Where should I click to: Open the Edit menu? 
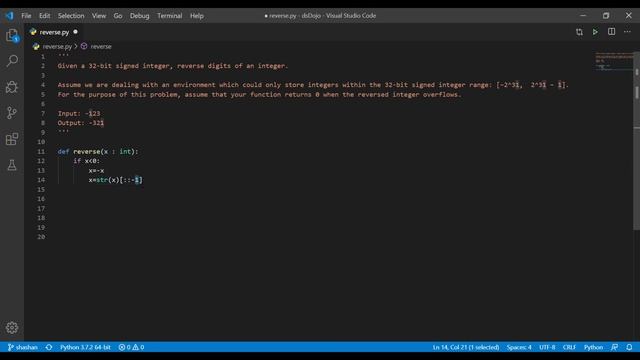(x=44, y=16)
